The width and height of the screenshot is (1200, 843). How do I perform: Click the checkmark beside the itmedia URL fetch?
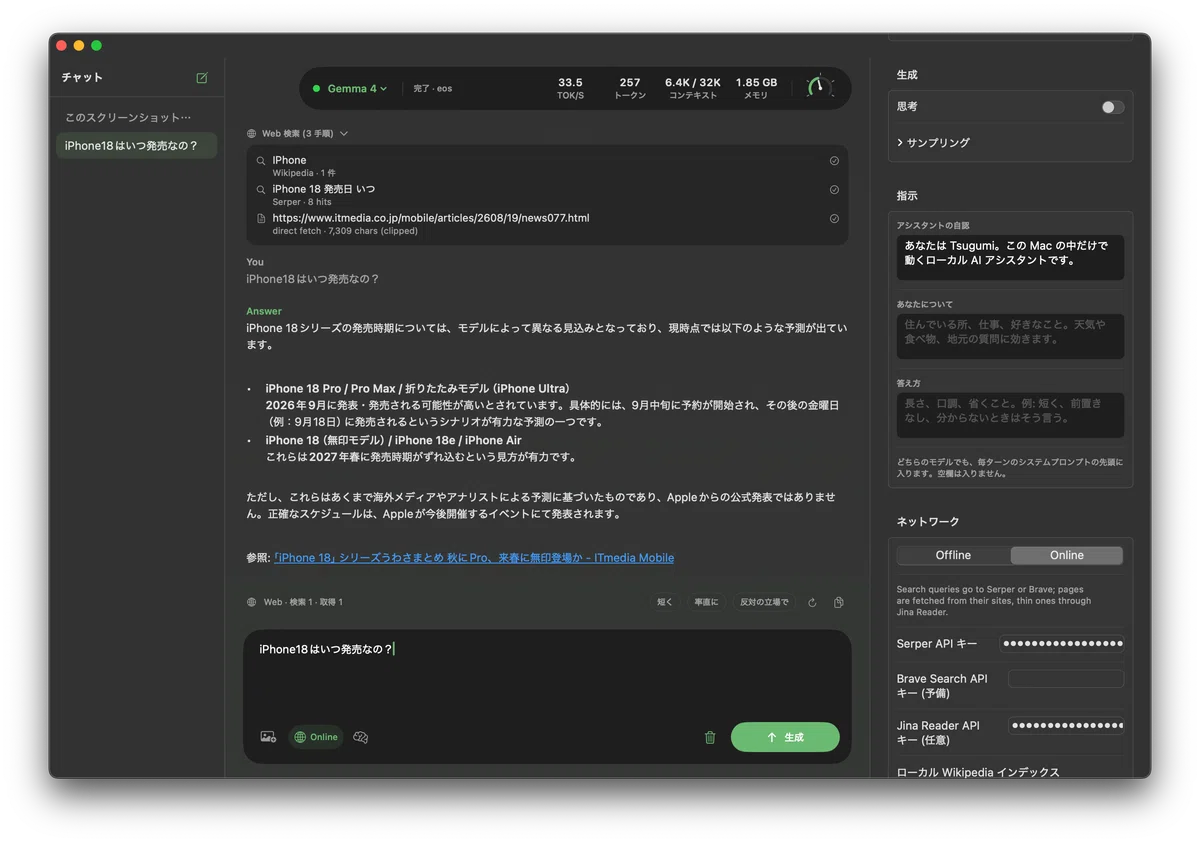point(834,219)
